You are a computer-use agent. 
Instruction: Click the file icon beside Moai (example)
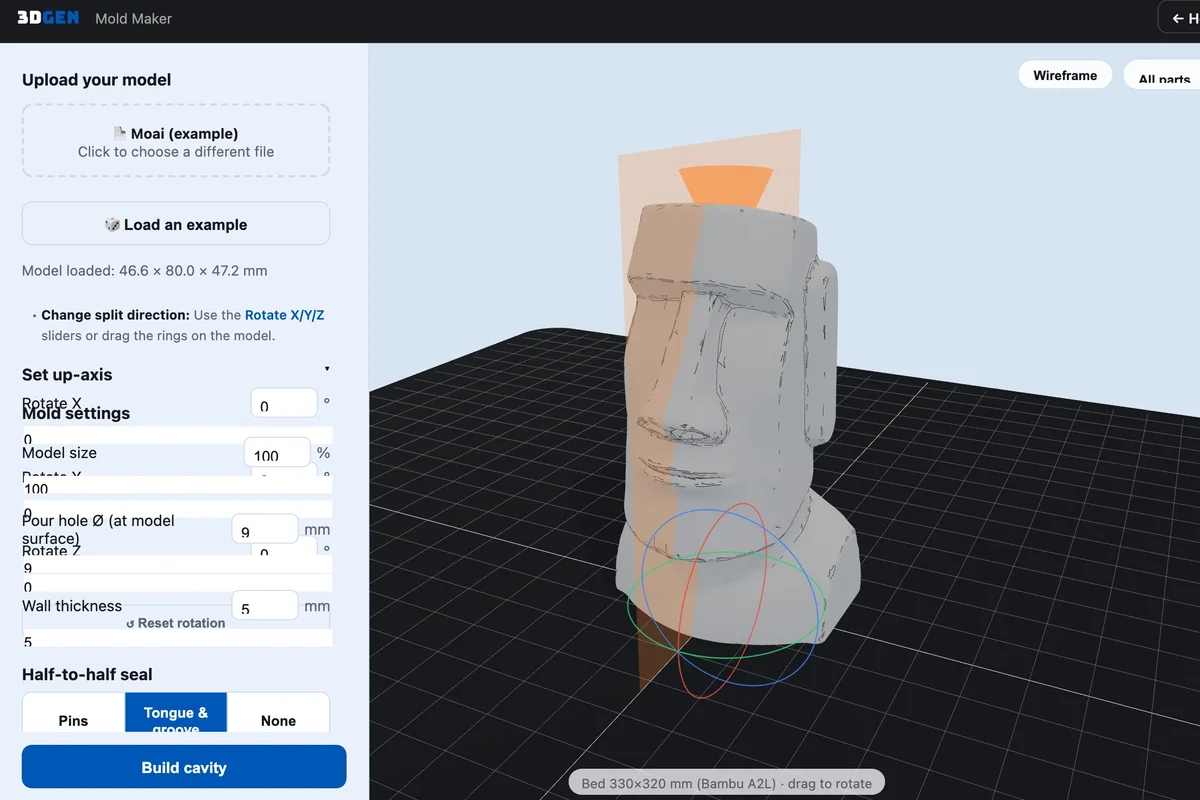tap(119, 133)
